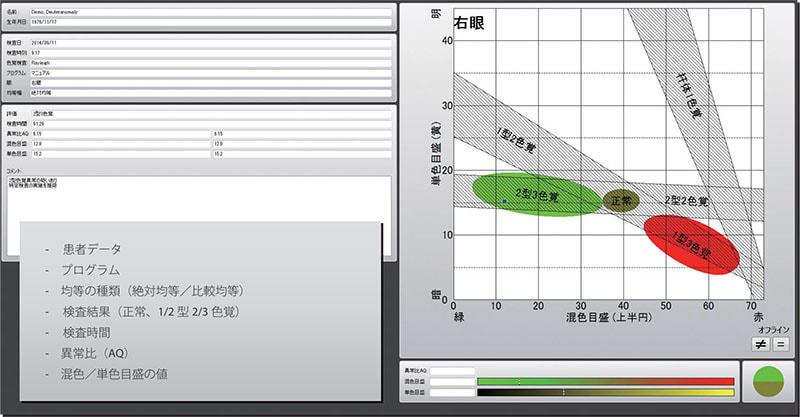Click the equal (=) button
The height and width of the screenshot is (417, 800).
pyautogui.click(x=780, y=344)
